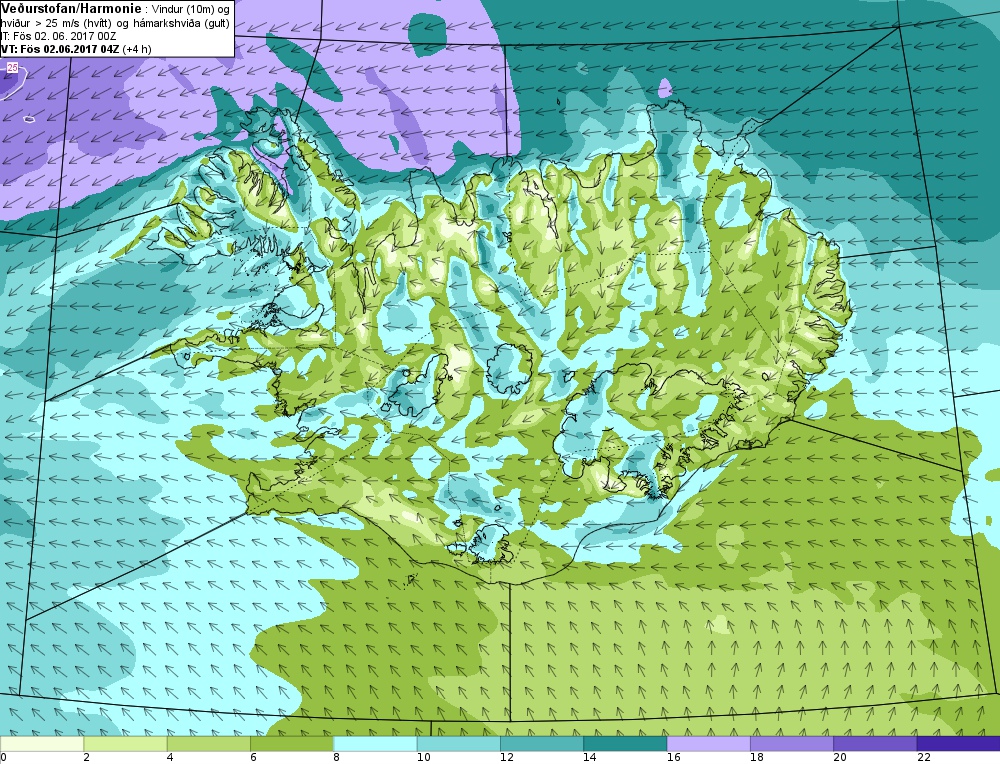Click the "18" legend scale label
Screen dimensions: 1000x764
click(756, 758)
